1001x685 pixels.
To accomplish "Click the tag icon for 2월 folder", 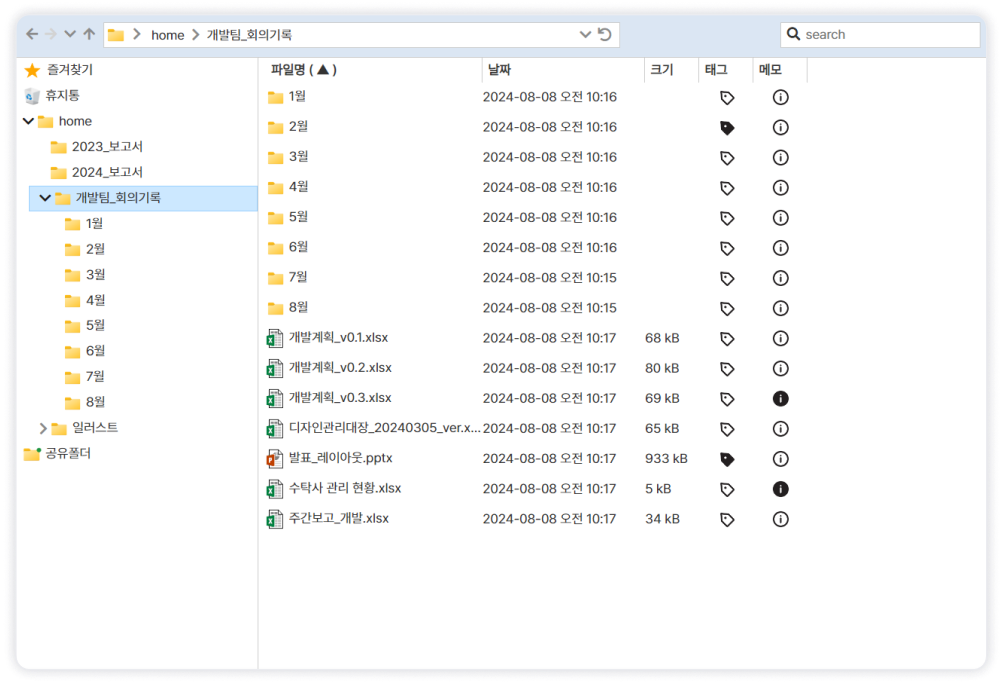I will point(727,128).
